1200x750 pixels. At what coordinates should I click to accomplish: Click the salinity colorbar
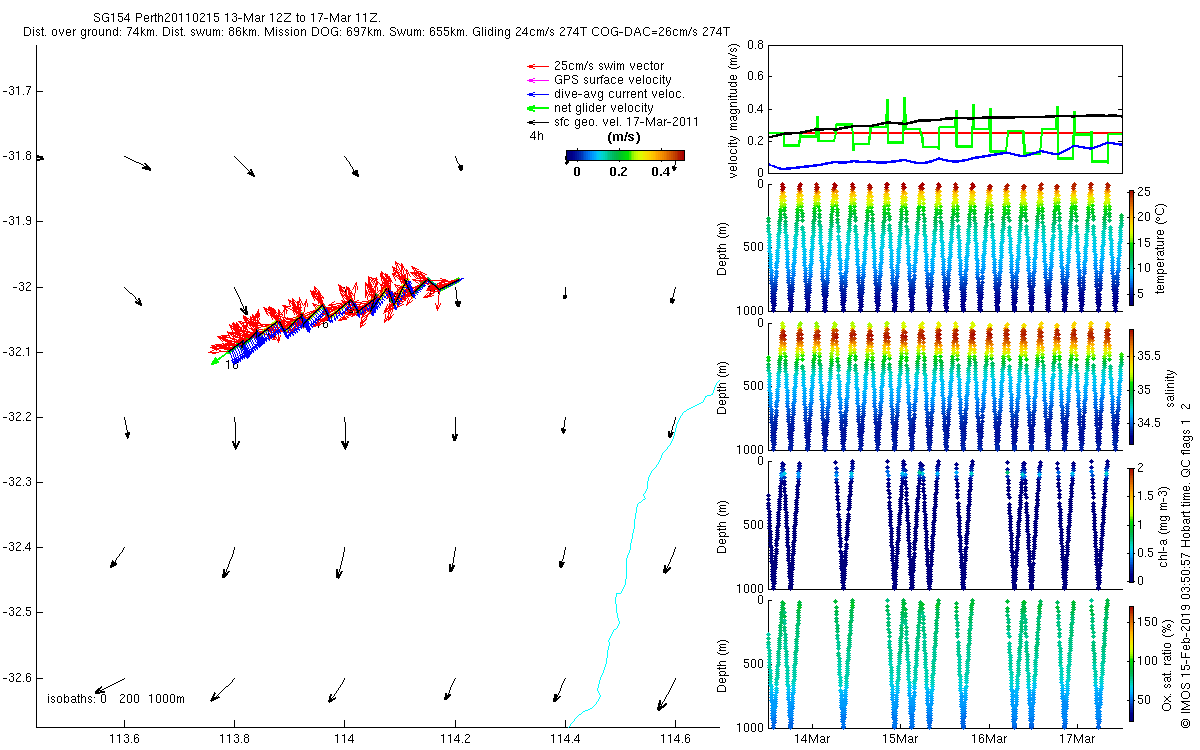1131,385
